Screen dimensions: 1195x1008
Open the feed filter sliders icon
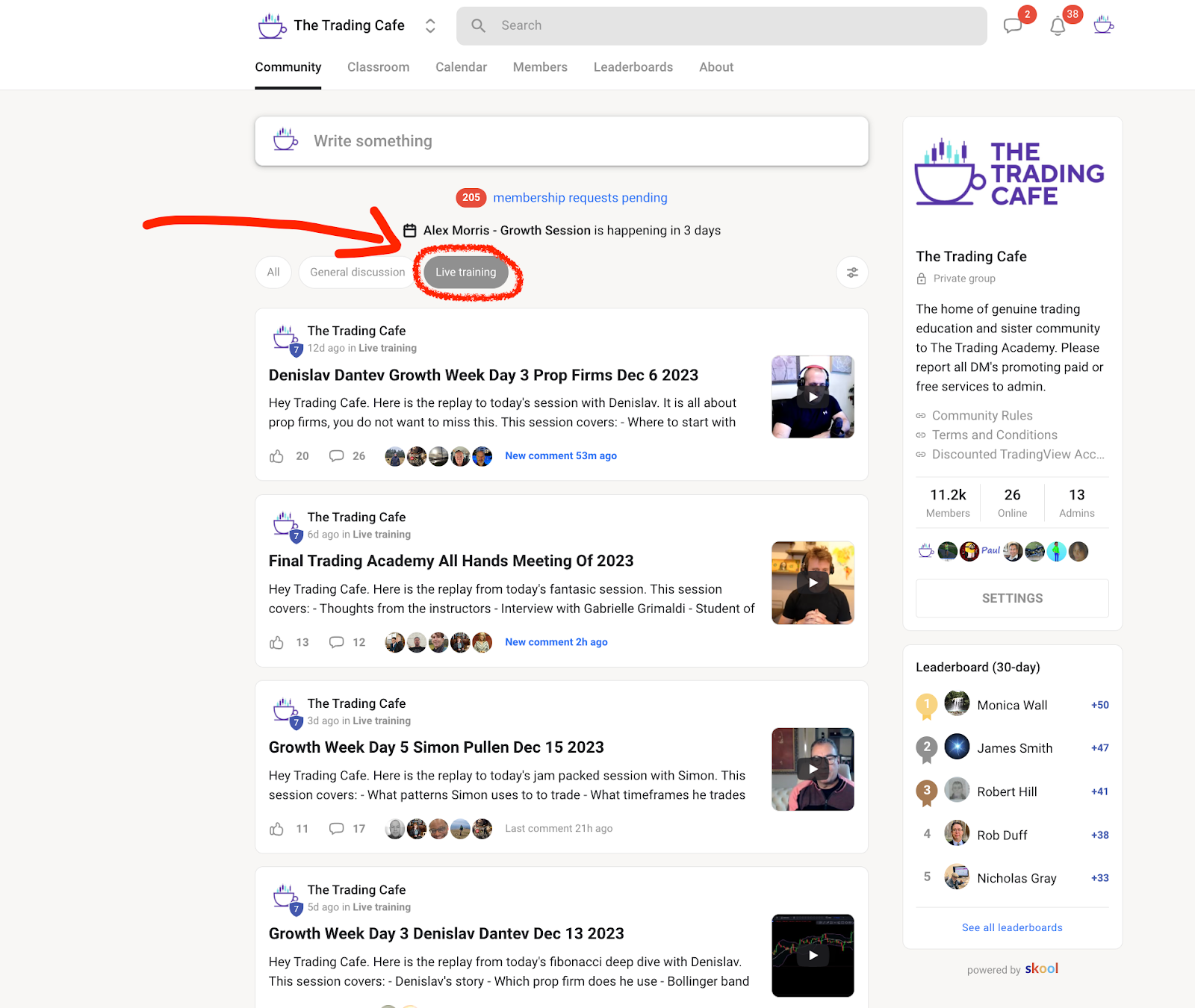pos(852,273)
